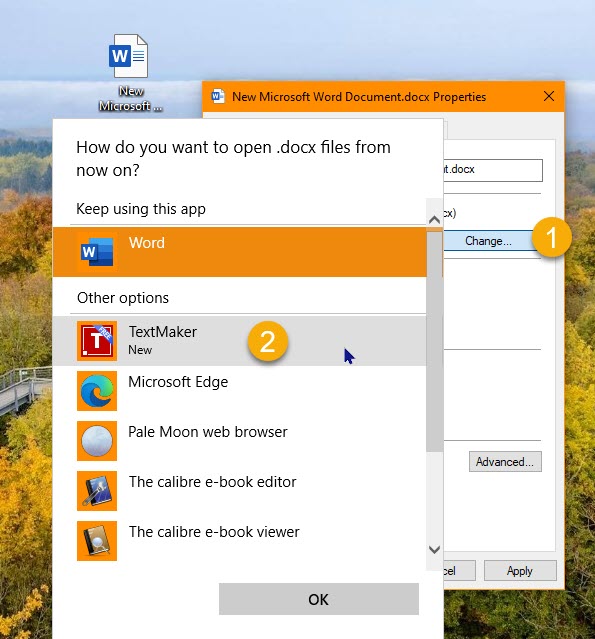595x639 pixels.
Task: Select the Word app icon
Action: point(97,252)
